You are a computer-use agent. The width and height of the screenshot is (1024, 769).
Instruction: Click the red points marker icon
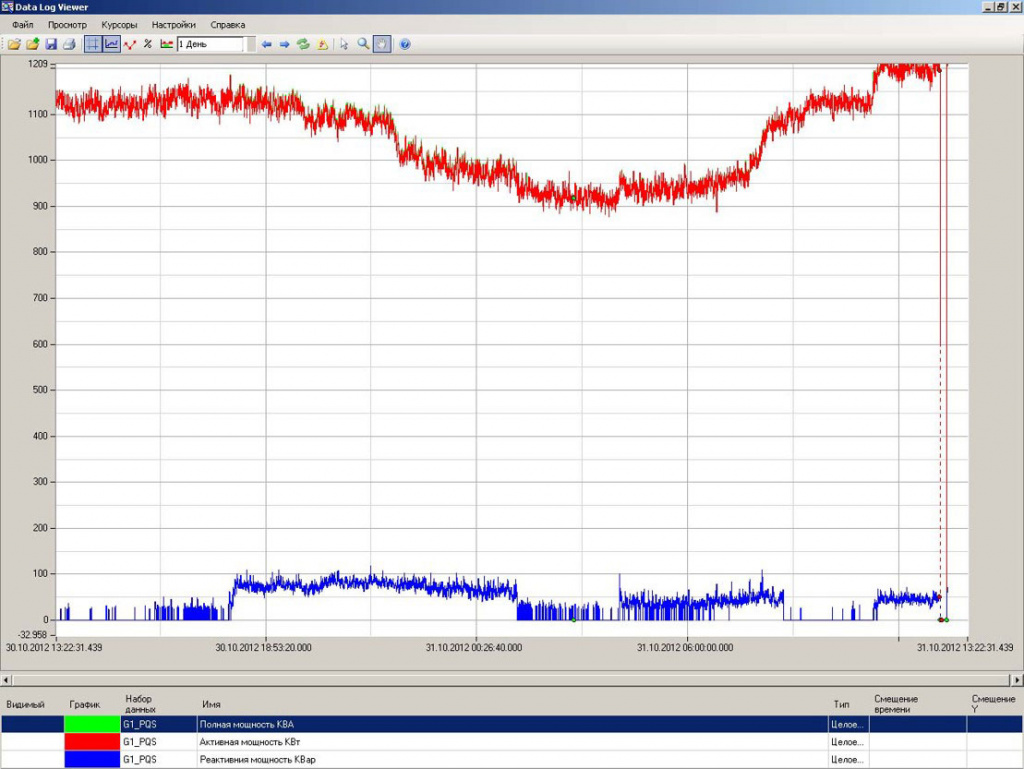[130, 44]
